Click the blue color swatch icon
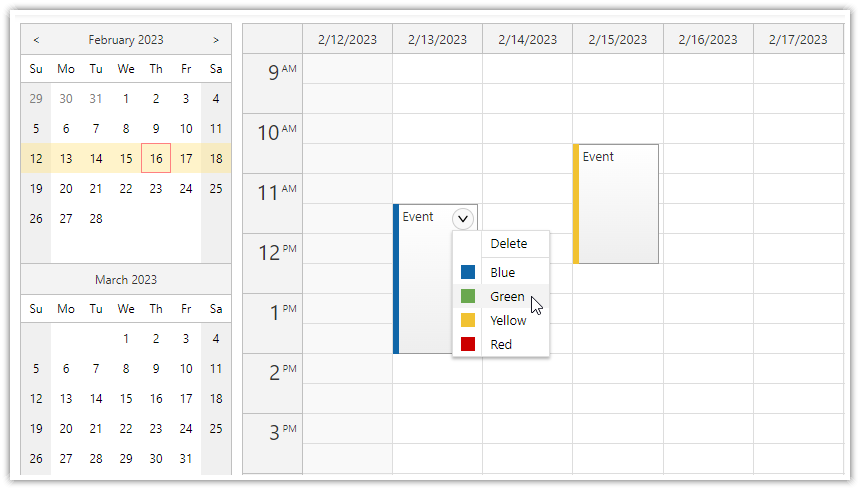Viewport: 860px width, 490px height. tap(468, 272)
